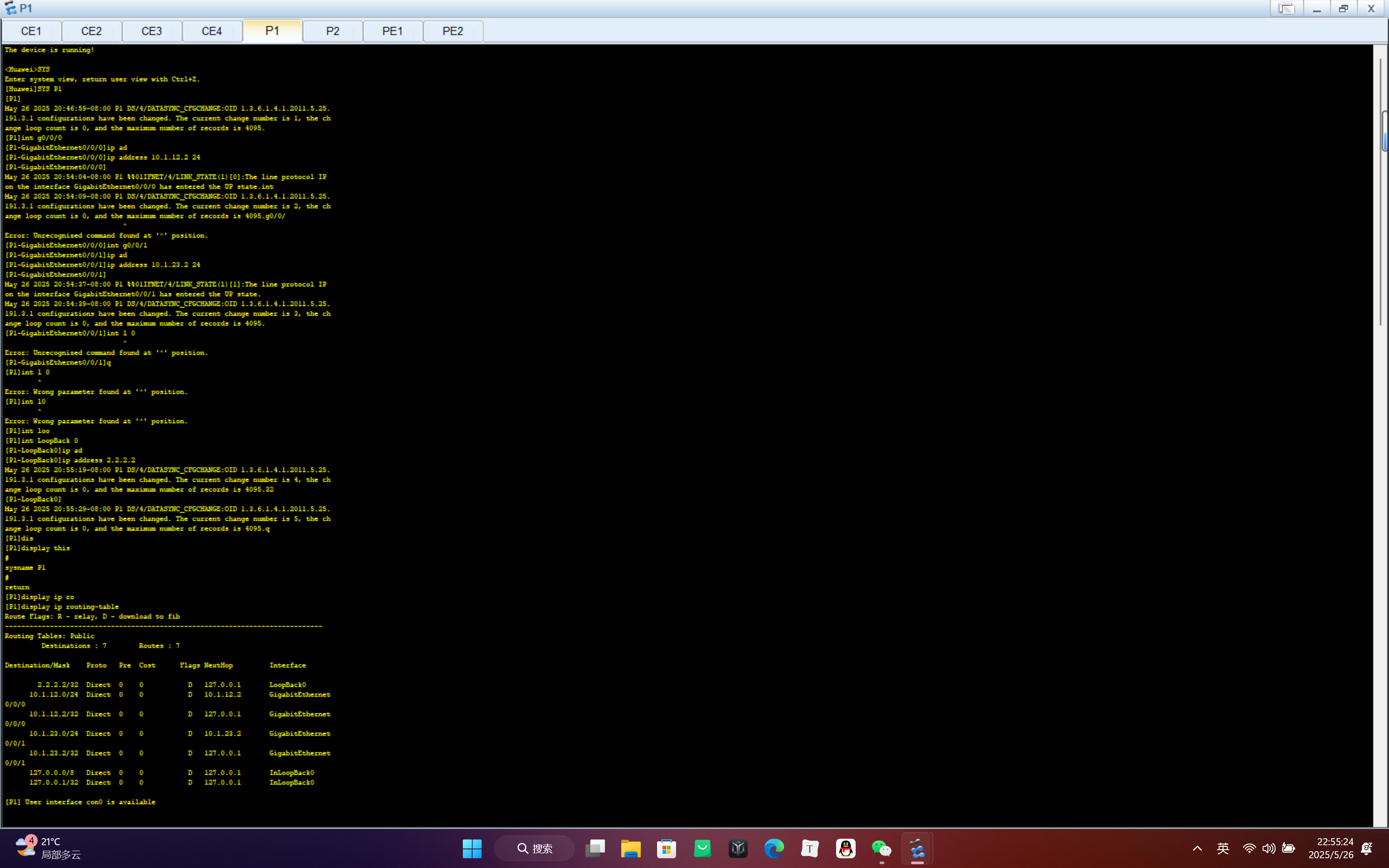Select the CE3 tab
Screen dimensions: 1389x868
coord(151,31)
